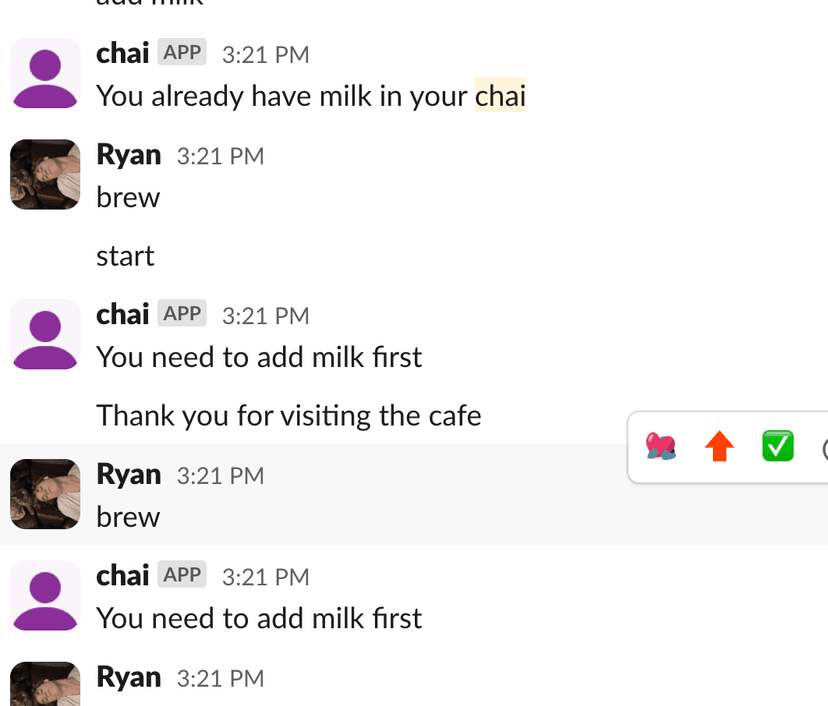Image resolution: width=828 pixels, height=706 pixels.
Task: Open the 3:21 PM timestamp on topmost chai message
Action: point(265,54)
